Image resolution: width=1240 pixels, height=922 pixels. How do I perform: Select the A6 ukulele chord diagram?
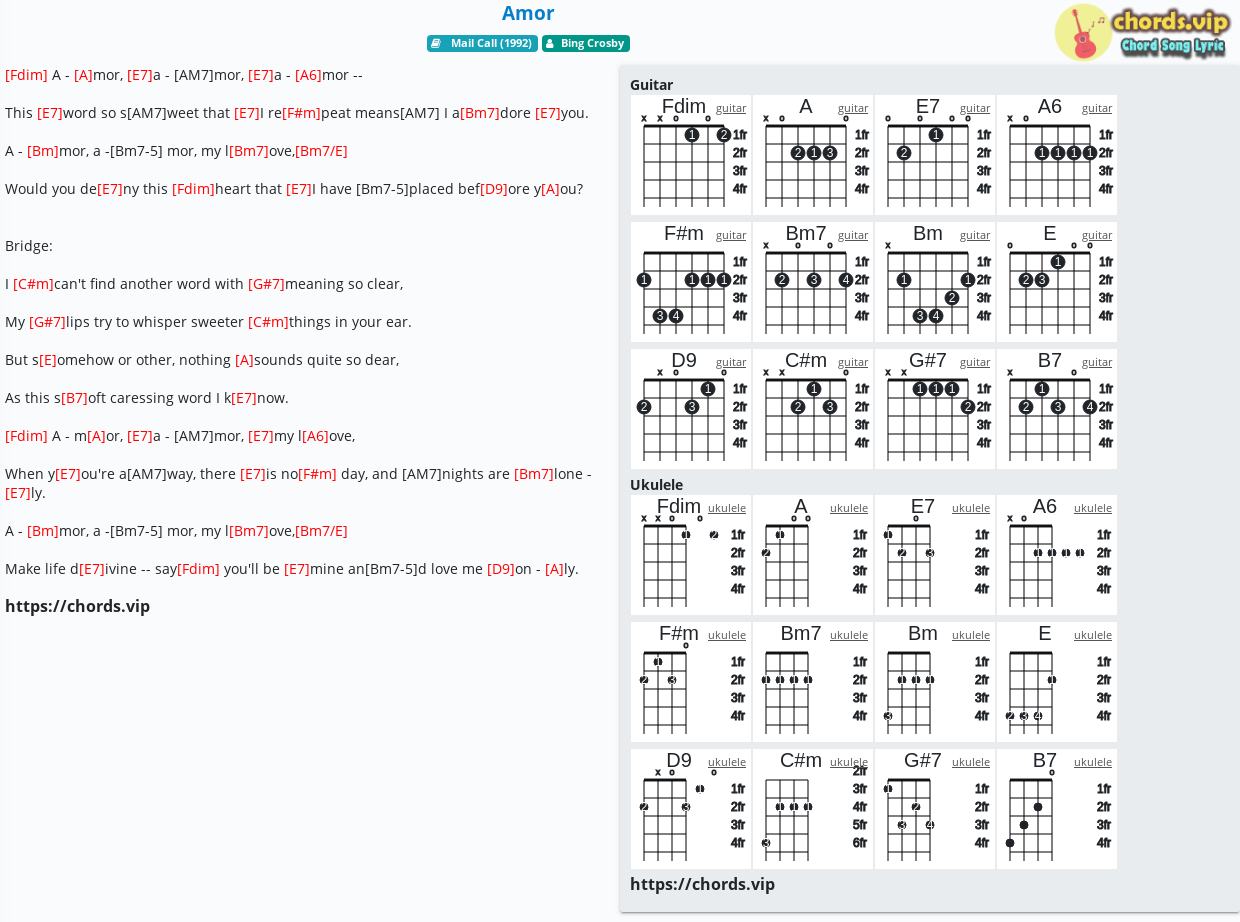(1057, 555)
